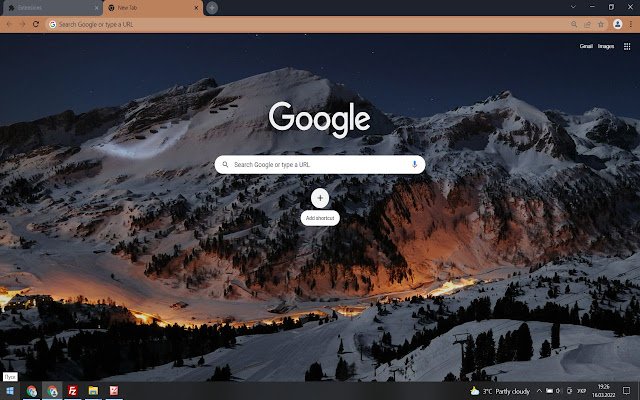Image resolution: width=640 pixels, height=400 pixels.
Task: Click the battery icon in system tray
Action: [x=549, y=391]
